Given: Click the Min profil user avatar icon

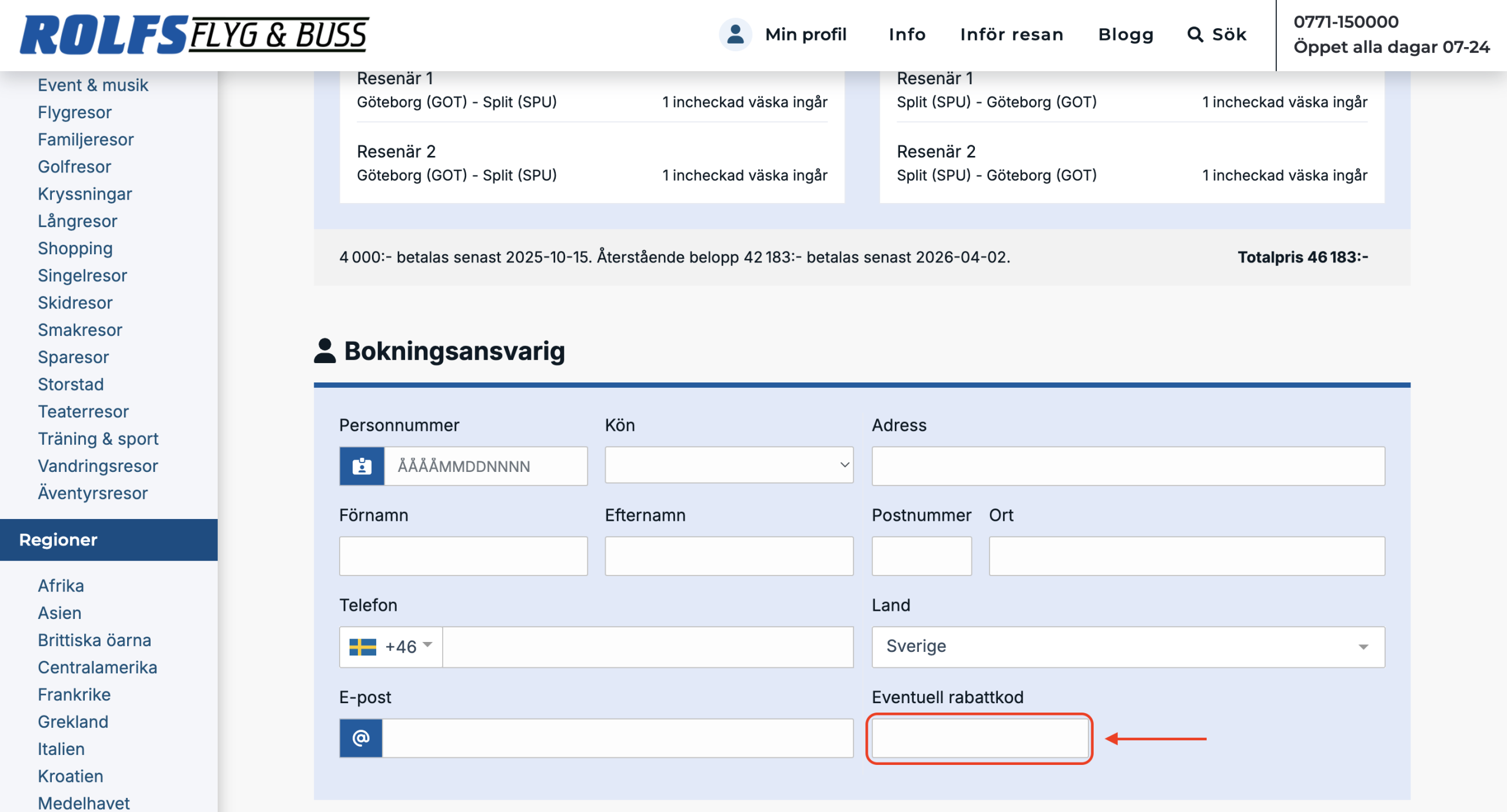Looking at the screenshot, I should point(735,34).
